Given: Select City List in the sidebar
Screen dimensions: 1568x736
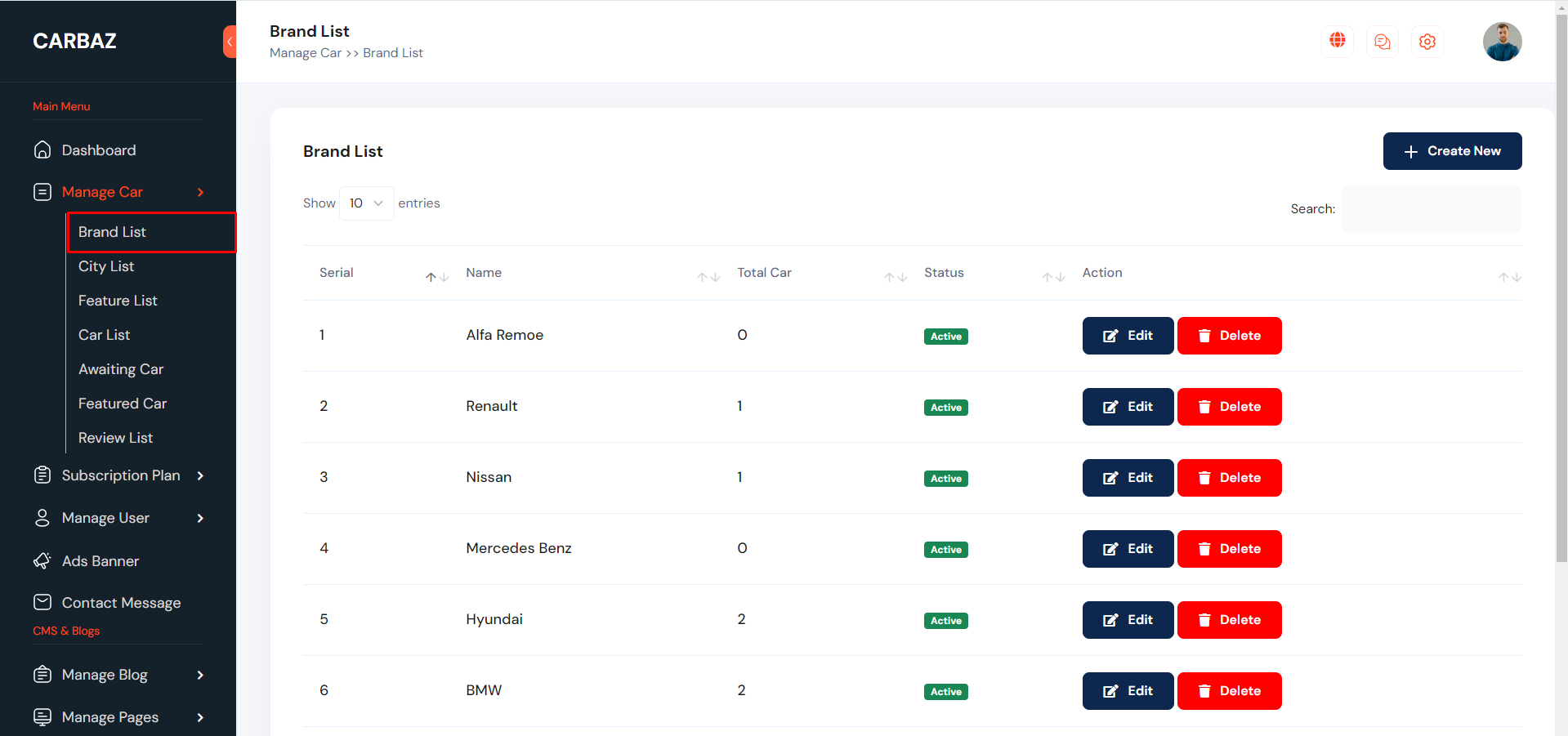Looking at the screenshot, I should (106, 266).
